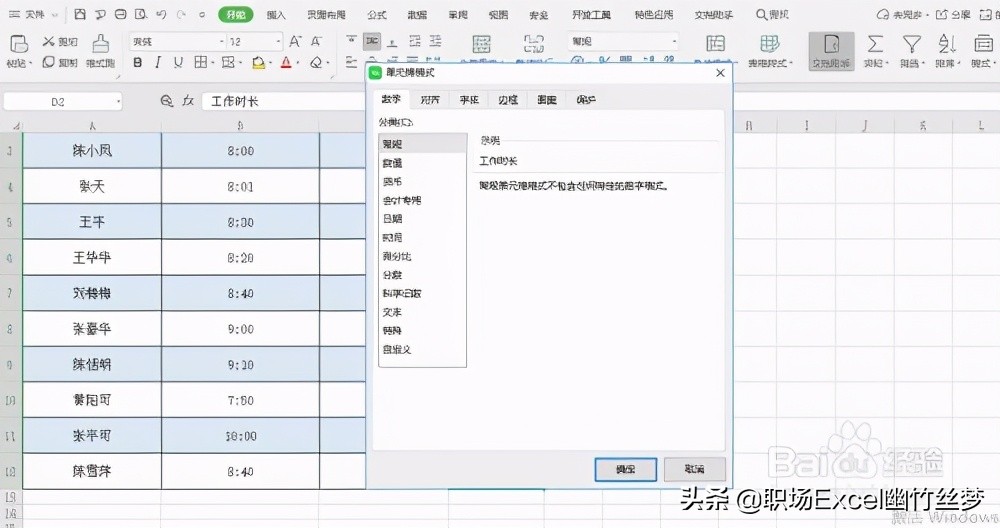Screen dimensions: 1000x528
Task: Click the Top Align icon
Action: pyautogui.click(x=351, y=41)
